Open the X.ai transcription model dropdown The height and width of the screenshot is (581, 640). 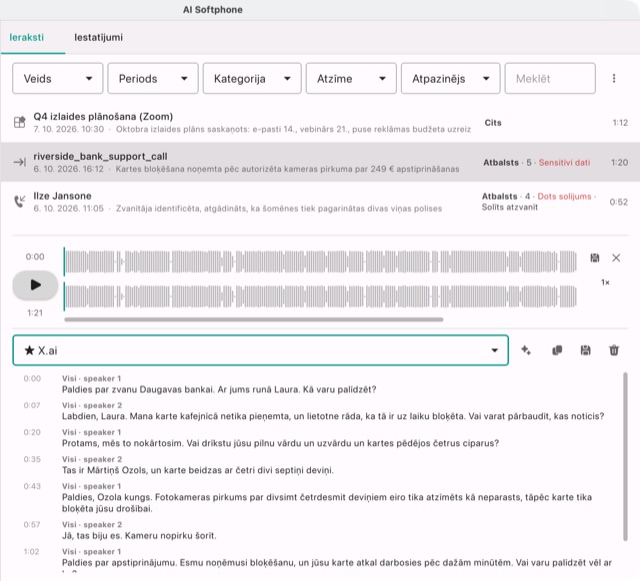coord(260,350)
